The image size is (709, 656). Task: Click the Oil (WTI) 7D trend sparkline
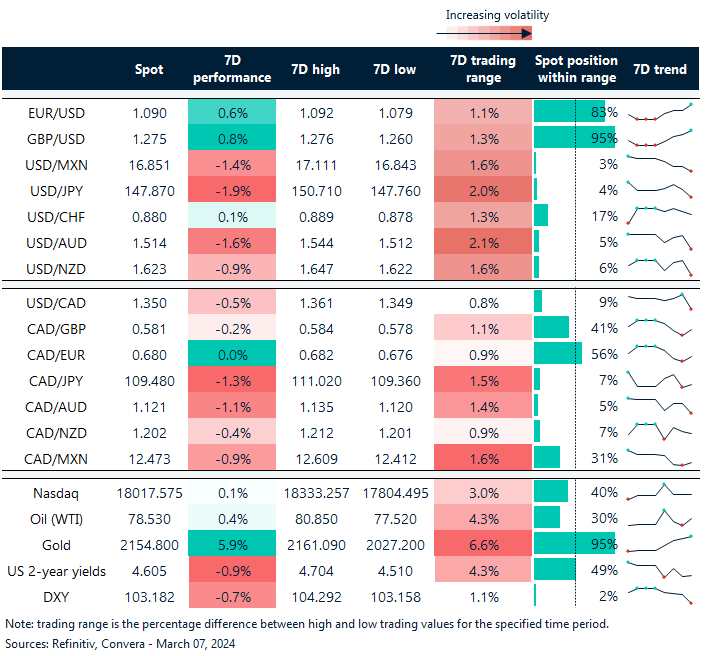tap(659, 517)
